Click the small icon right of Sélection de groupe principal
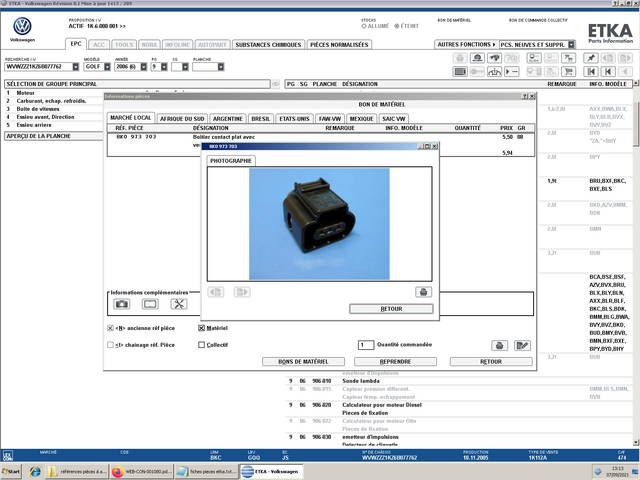The height and width of the screenshot is (480, 640). (x=276, y=84)
